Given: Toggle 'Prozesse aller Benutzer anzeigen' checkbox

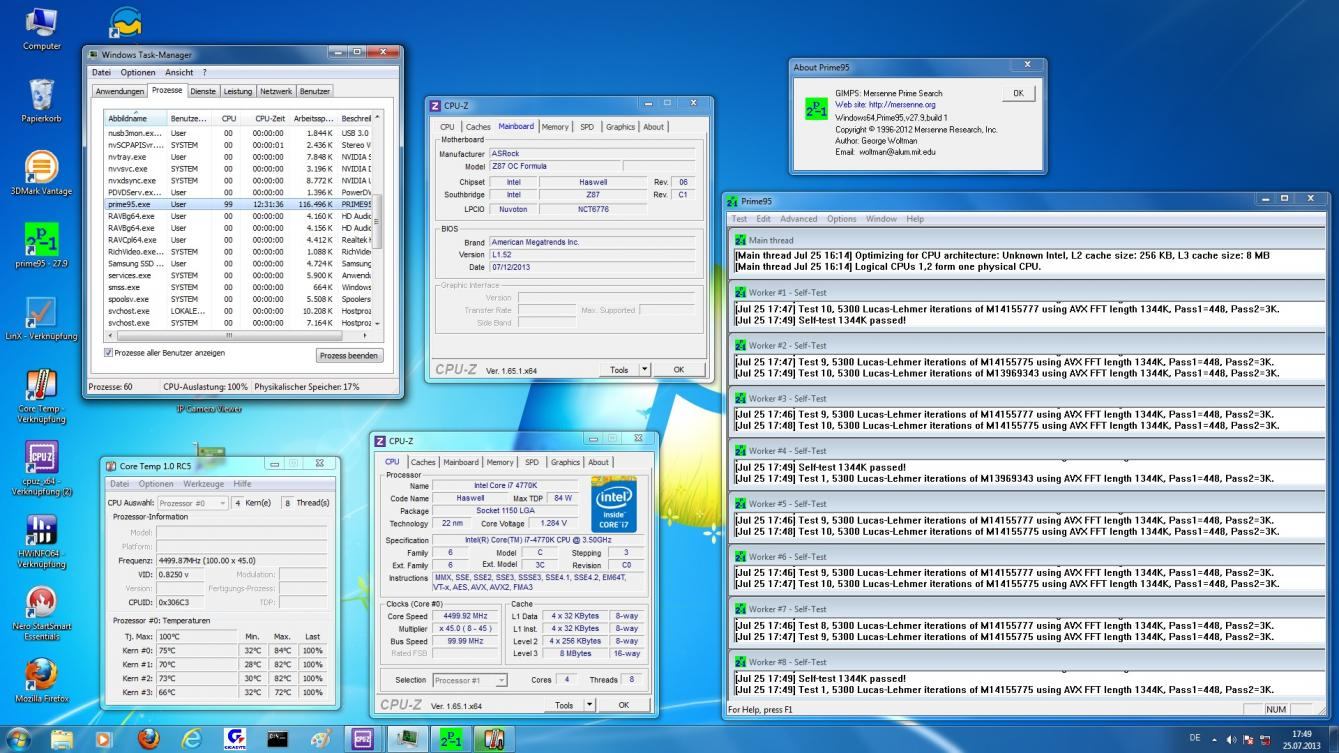Looking at the screenshot, I should pyautogui.click(x=109, y=353).
